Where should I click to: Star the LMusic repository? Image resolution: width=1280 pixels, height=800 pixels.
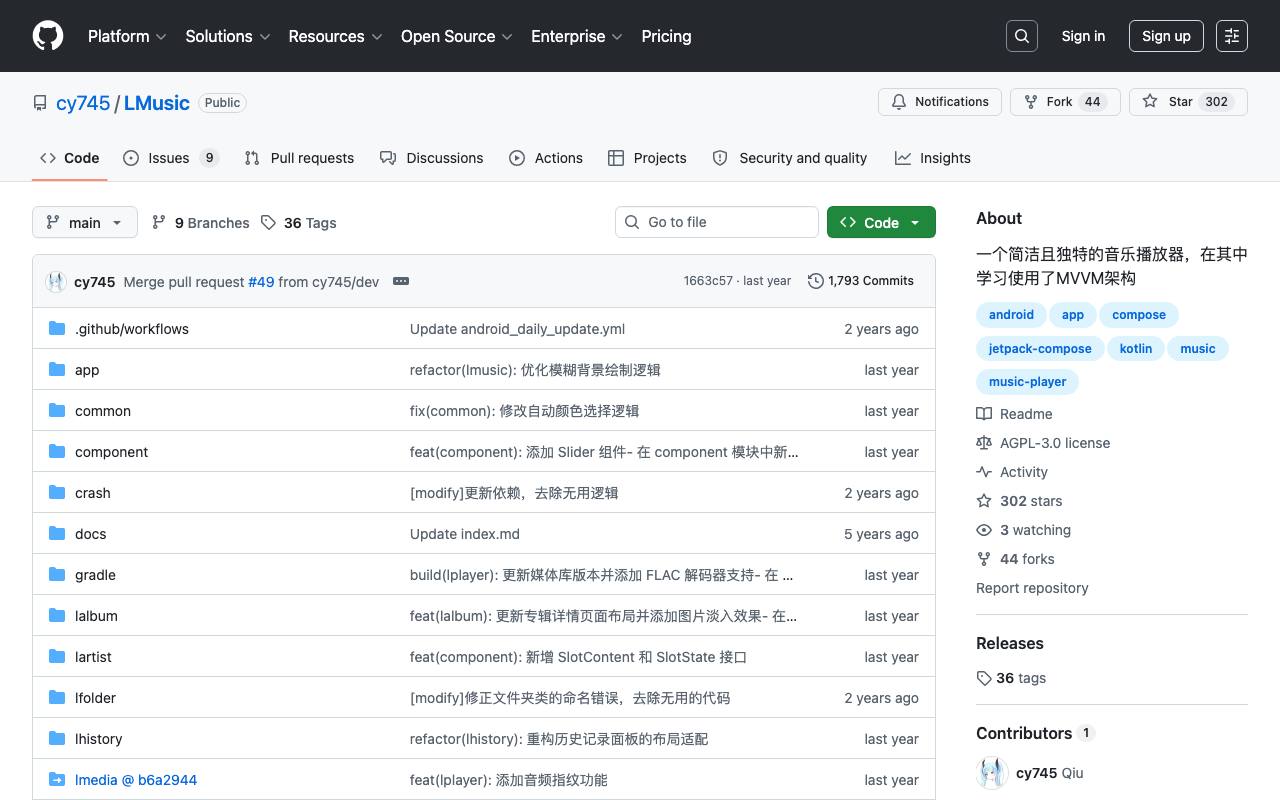coord(1188,102)
